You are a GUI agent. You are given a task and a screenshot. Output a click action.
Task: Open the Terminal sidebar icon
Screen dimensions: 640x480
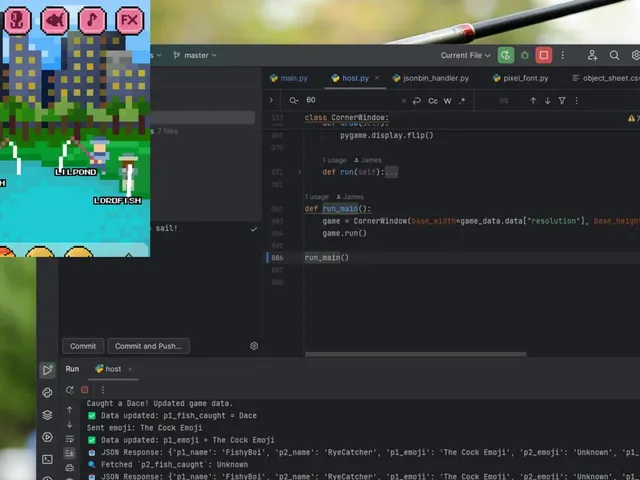[x=47, y=460]
